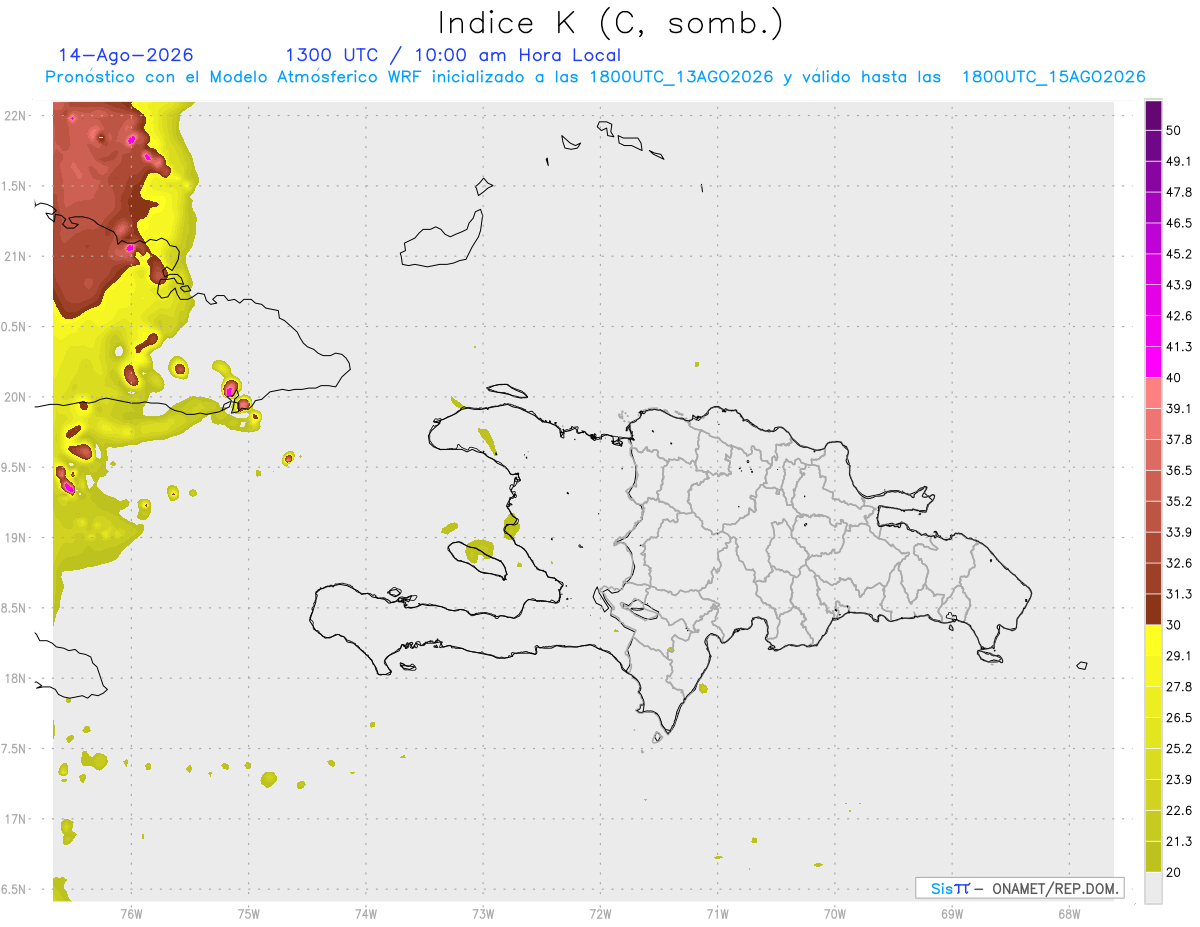This screenshot has width=1200, height=927.
Task: Click the legend value '47.8'
Action: (x=1179, y=192)
